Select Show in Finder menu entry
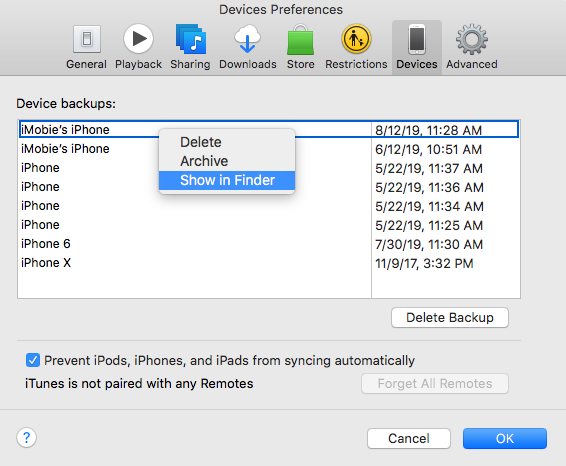The height and width of the screenshot is (466, 566). click(227, 180)
